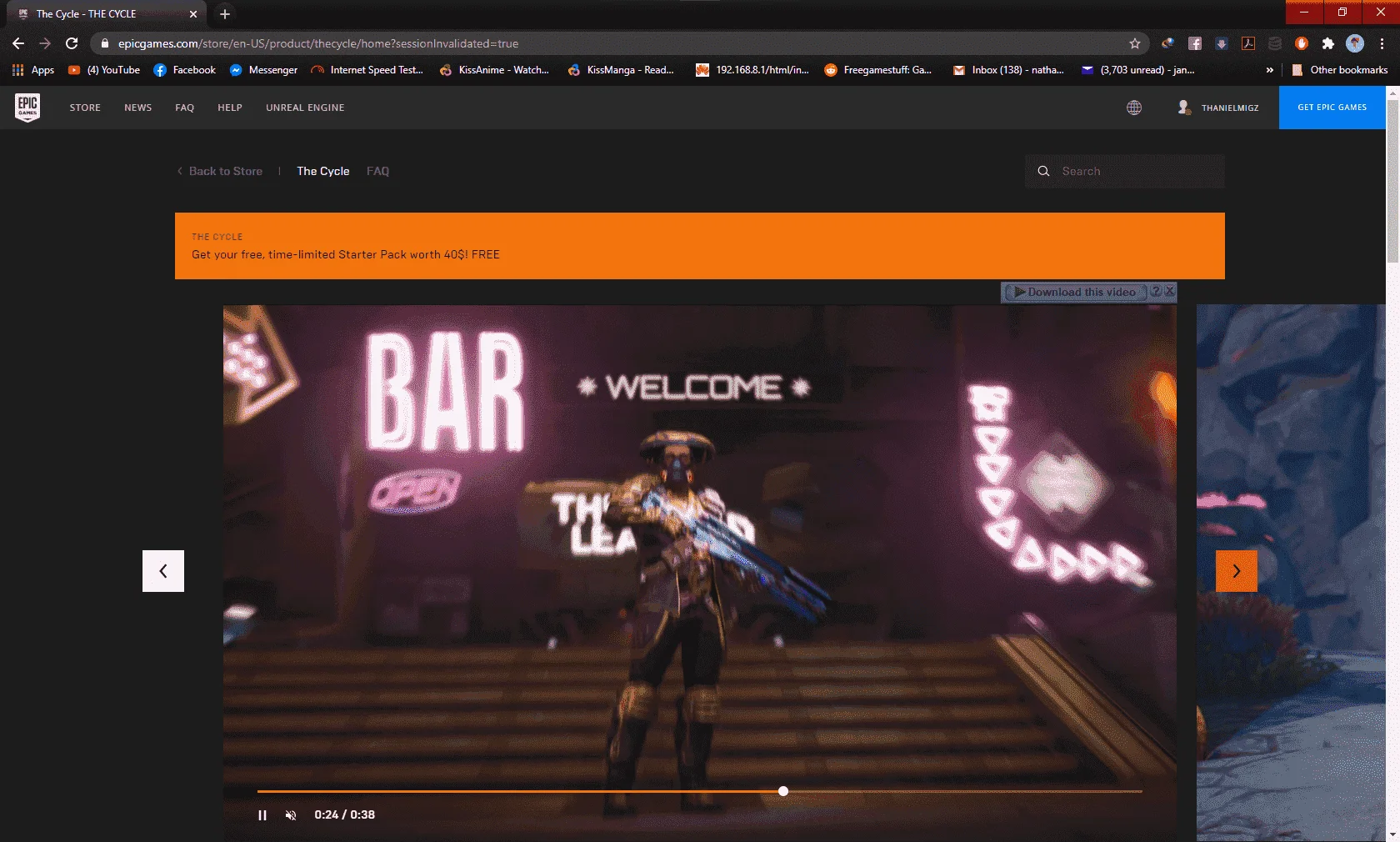Open the Extensions puzzle menu
This screenshot has width=1400, height=842.
(x=1328, y=43)
